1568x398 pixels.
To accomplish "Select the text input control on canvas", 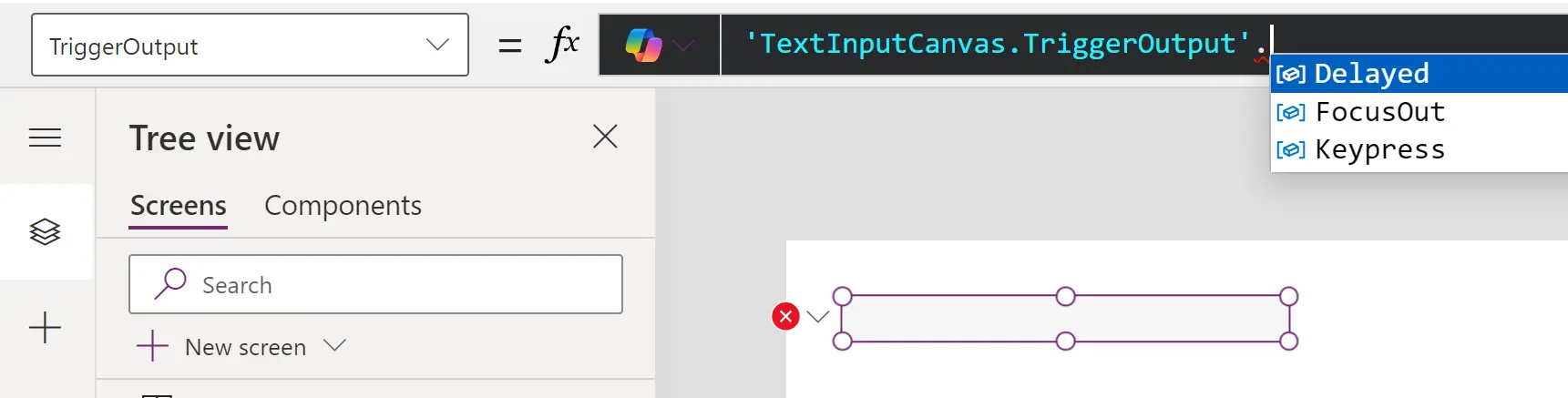I will point(1065,319).
